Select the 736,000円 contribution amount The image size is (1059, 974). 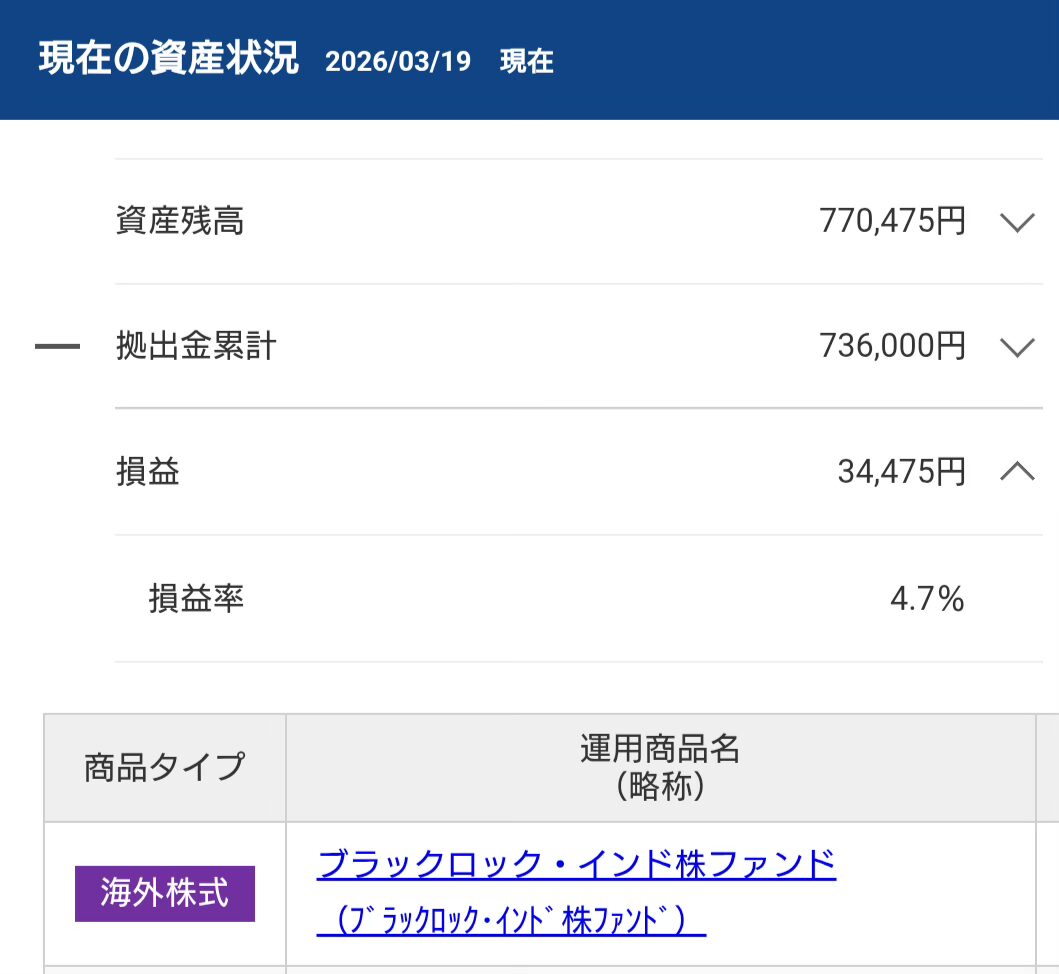click(x=892, y=347)
